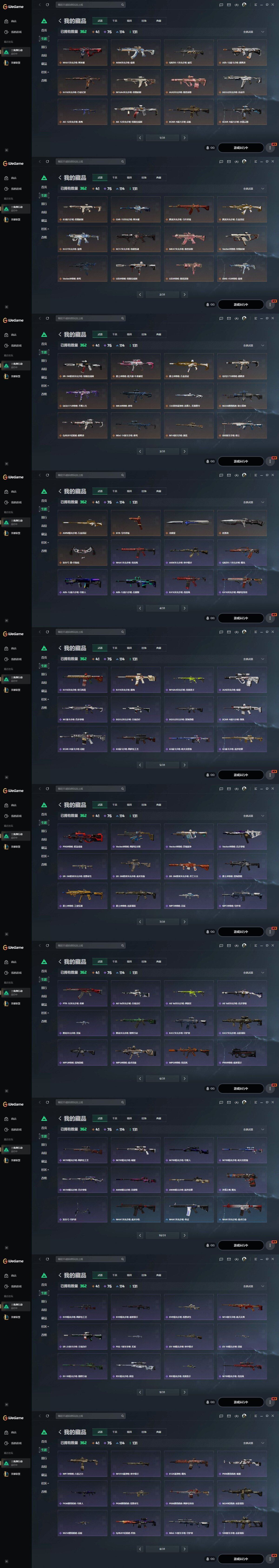Open the three-dot more options beside the page 1/31 launch button
Screen dimensions: 279x1568
coord(270,147)
